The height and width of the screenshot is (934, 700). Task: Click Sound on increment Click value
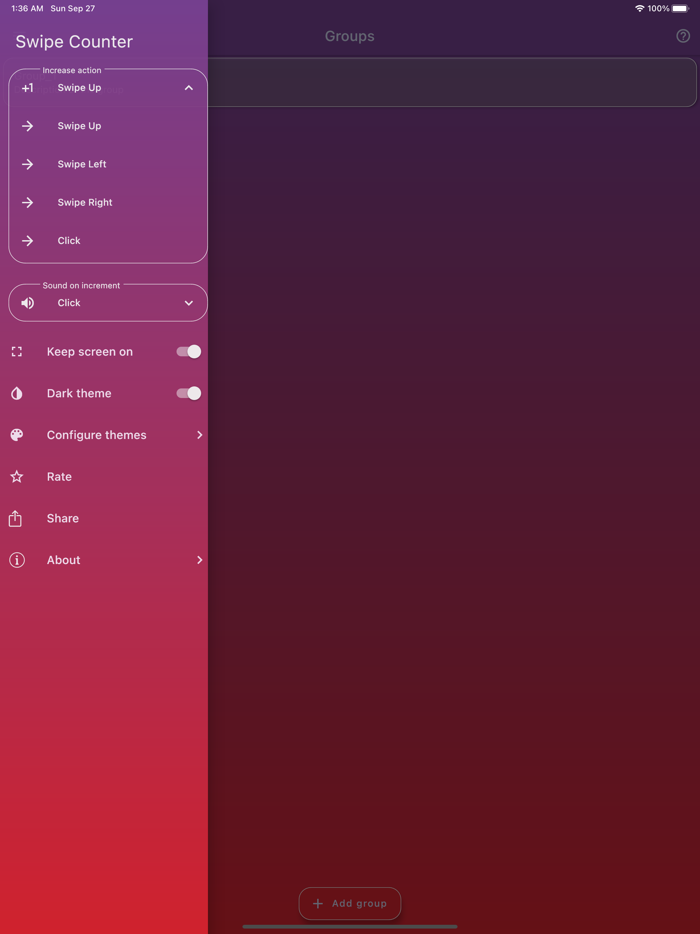coord(69,303)
